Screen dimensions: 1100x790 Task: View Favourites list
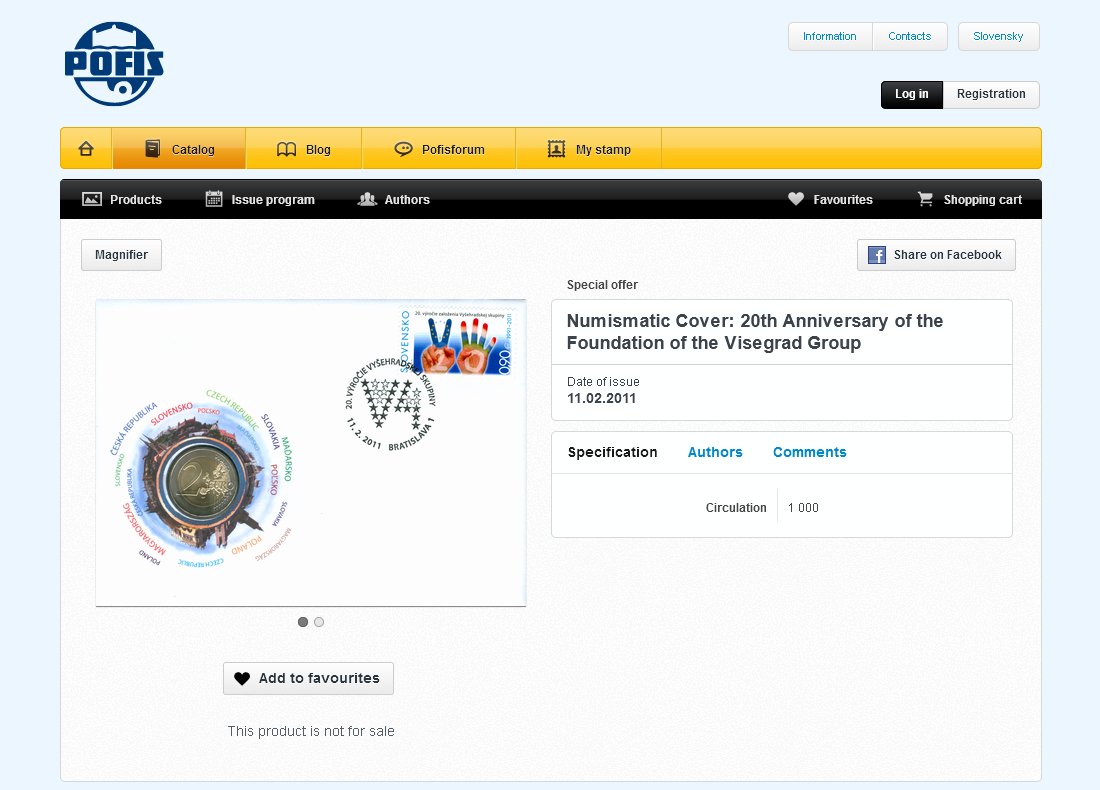tap(831, 199)
